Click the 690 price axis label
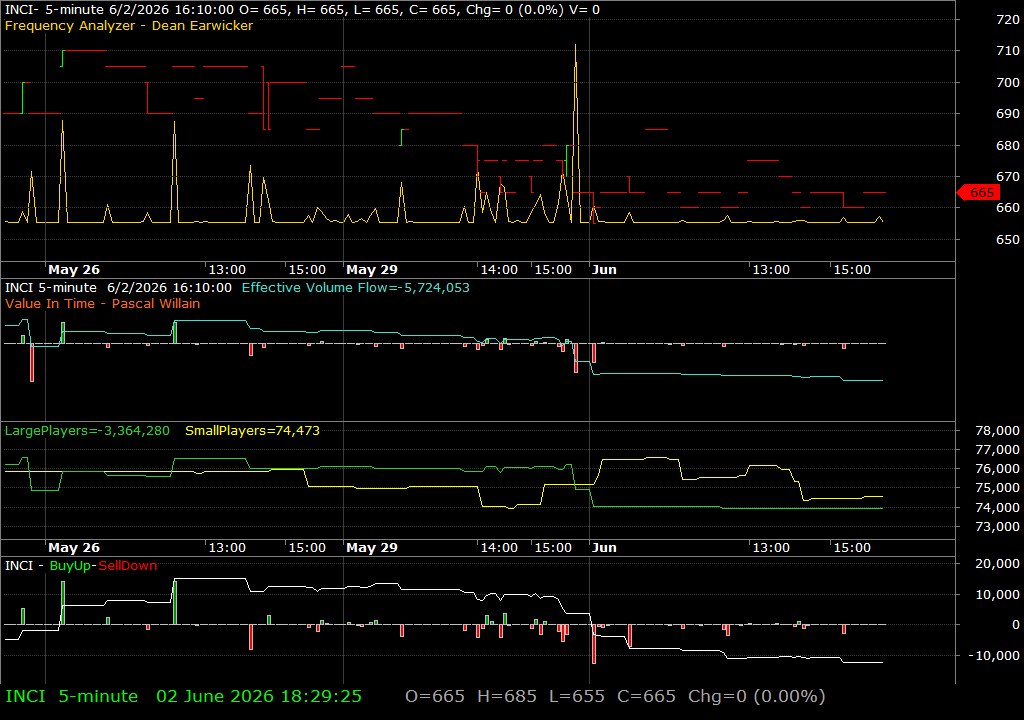This screenshot has height=720, width=1024. tap(1008, 113)
